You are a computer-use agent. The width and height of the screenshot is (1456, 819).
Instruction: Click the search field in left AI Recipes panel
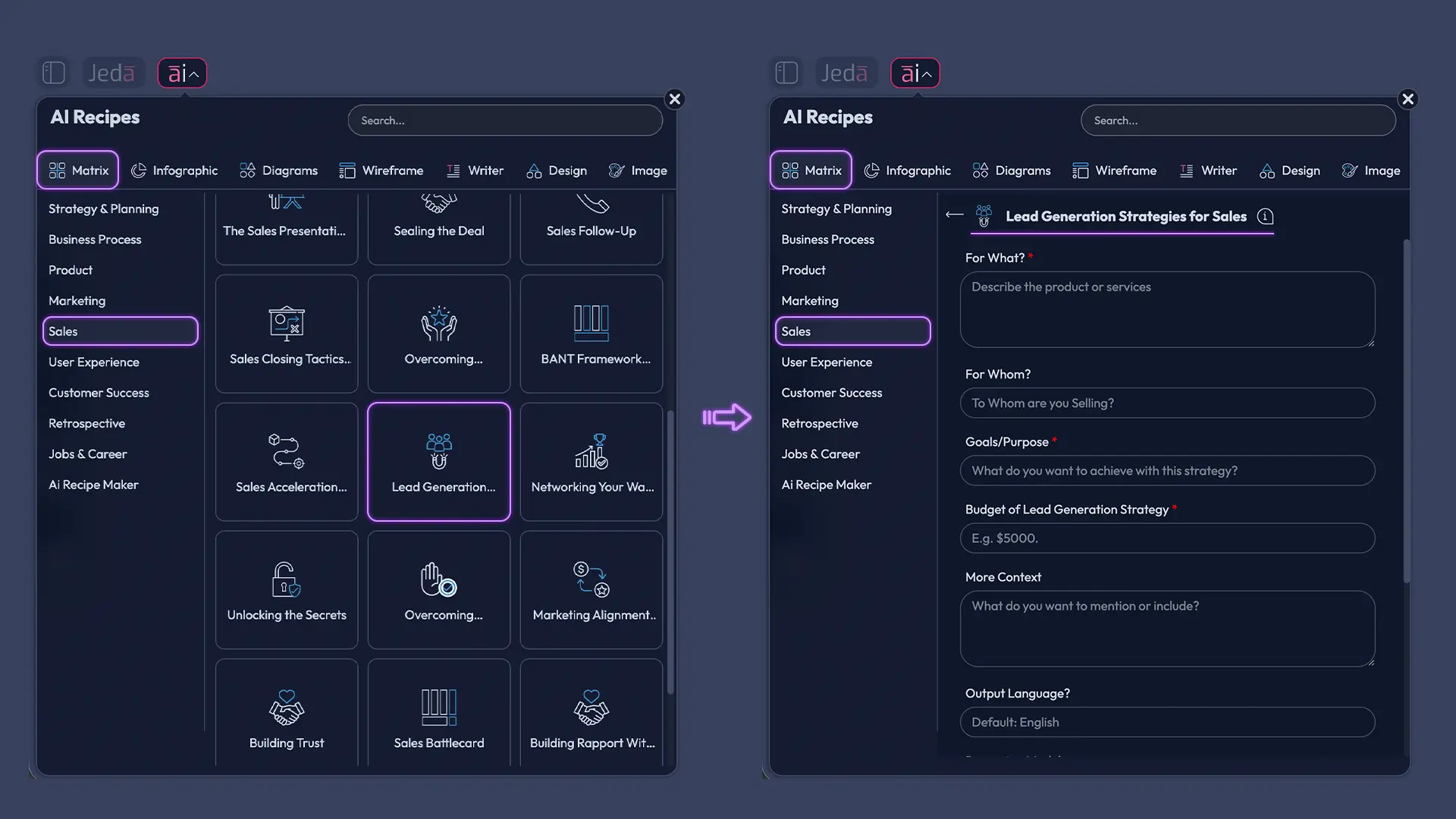[x=505, y=121]
